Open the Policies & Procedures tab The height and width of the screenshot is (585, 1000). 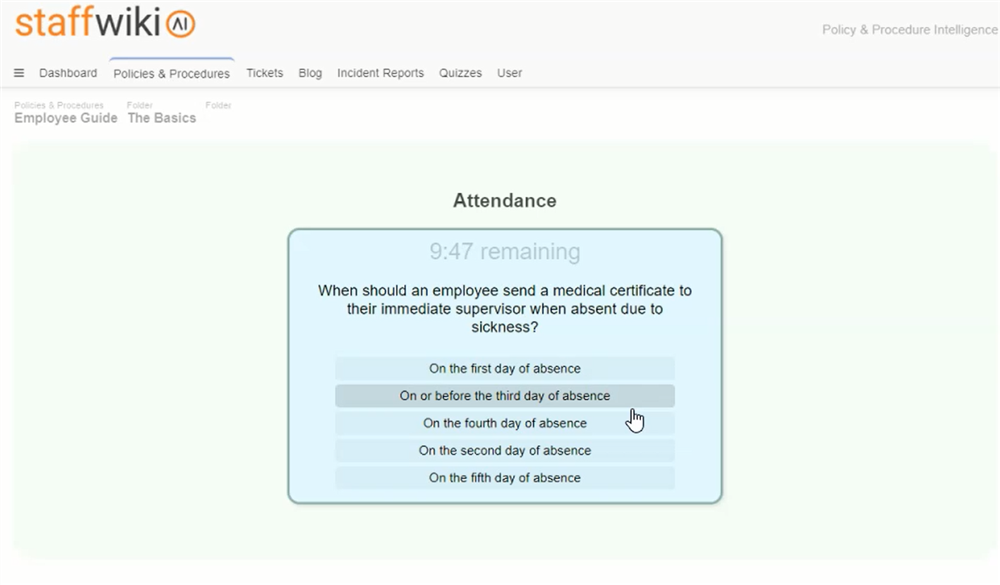click(171, 74)
